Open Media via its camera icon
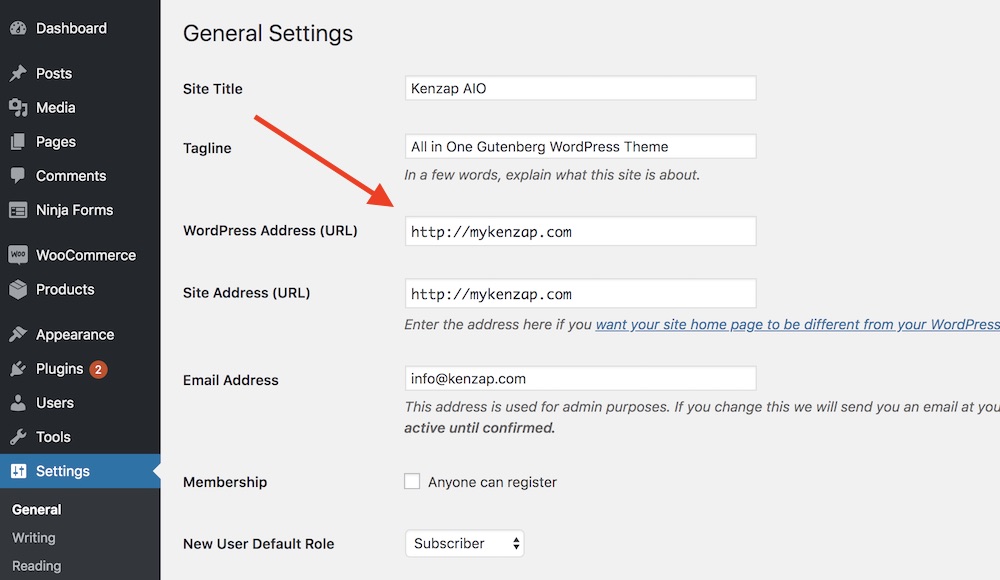The width and height of the screenshot is (1000, 580). click(18, 108)
